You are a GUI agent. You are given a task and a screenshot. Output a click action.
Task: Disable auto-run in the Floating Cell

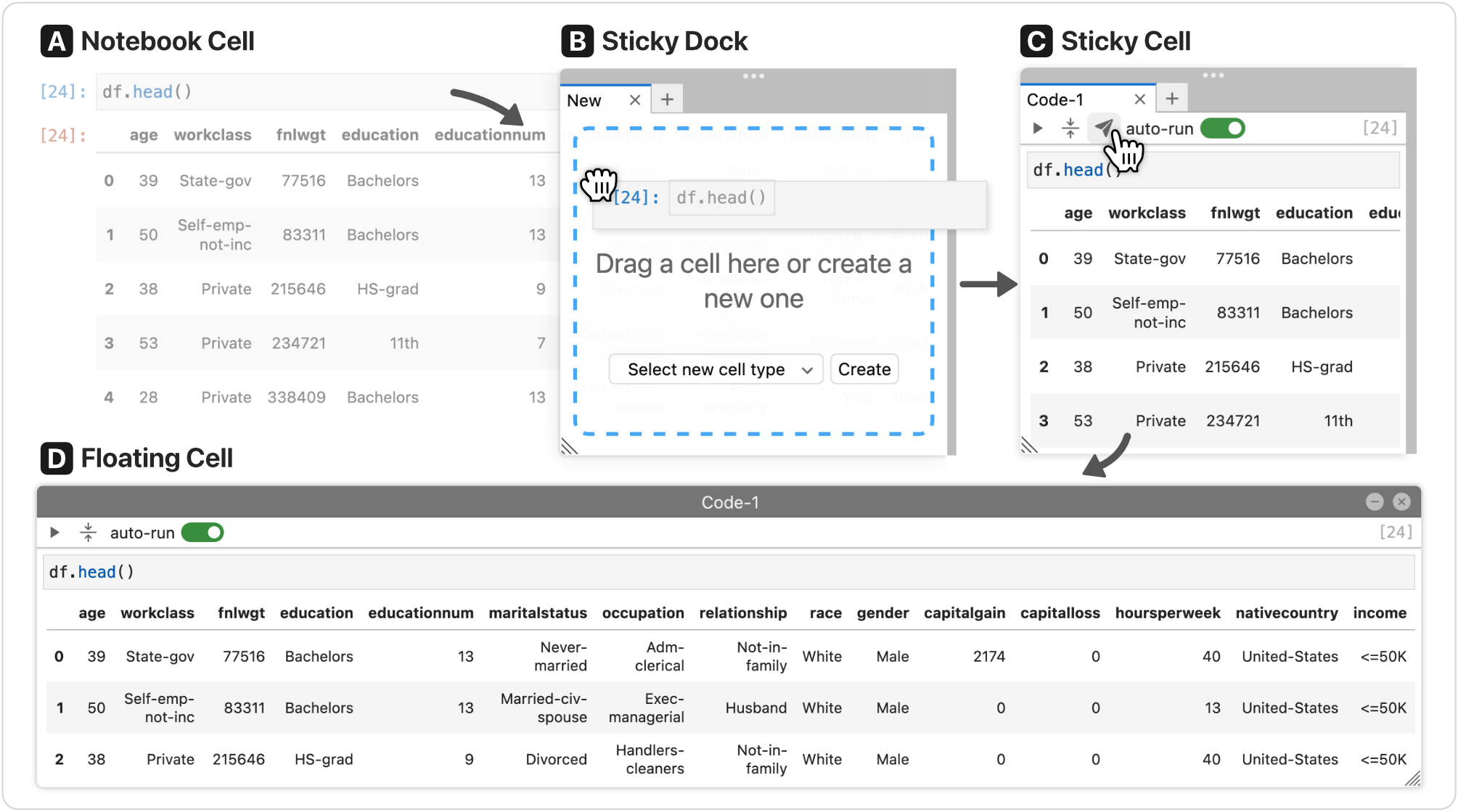202,533
